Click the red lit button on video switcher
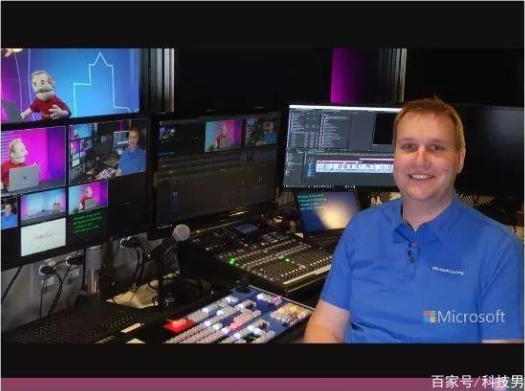Screen dimensions: 525x391 (178, 325)
